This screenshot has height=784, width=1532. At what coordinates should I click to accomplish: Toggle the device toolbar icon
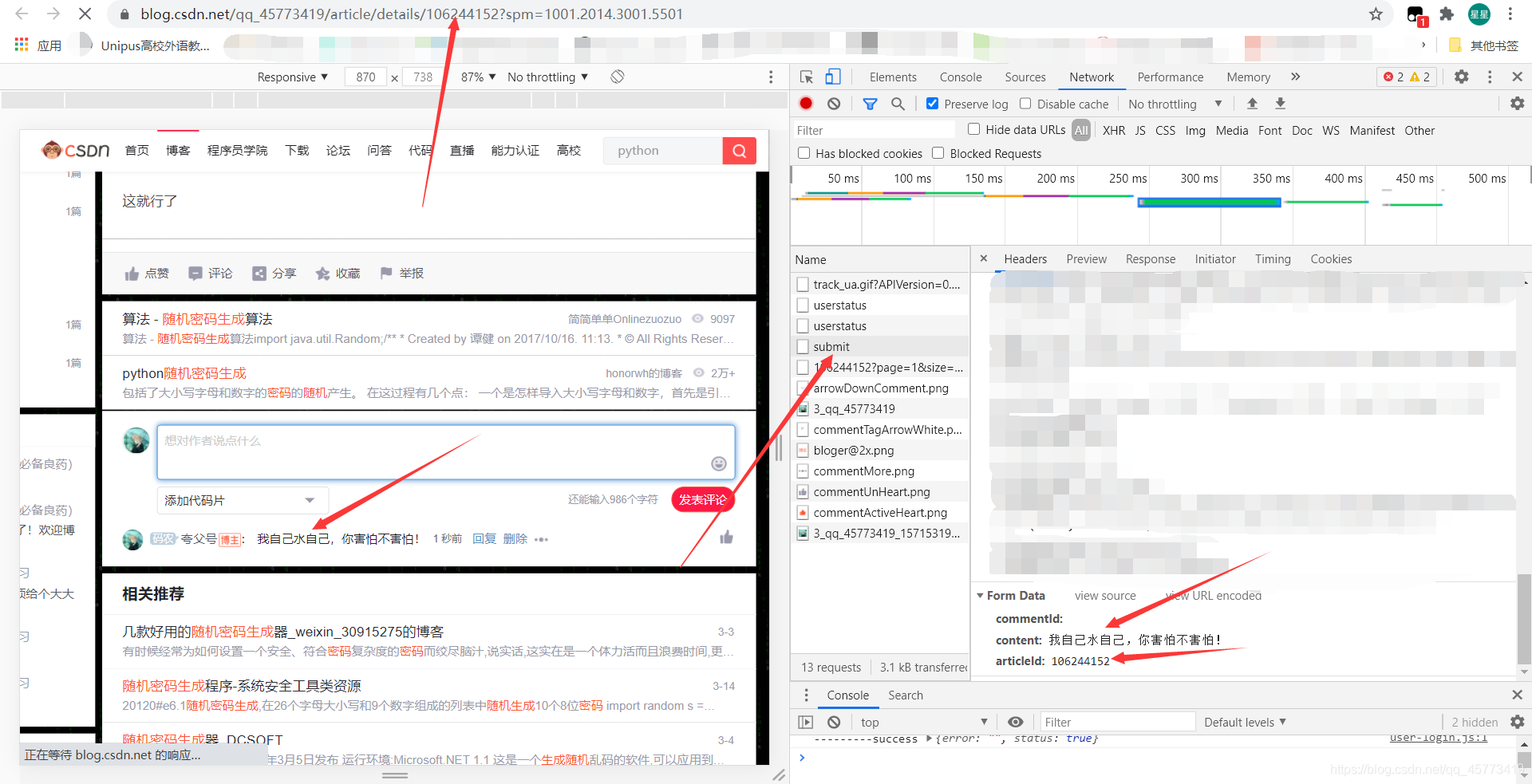pyautogui.click(x=833, y=77)
